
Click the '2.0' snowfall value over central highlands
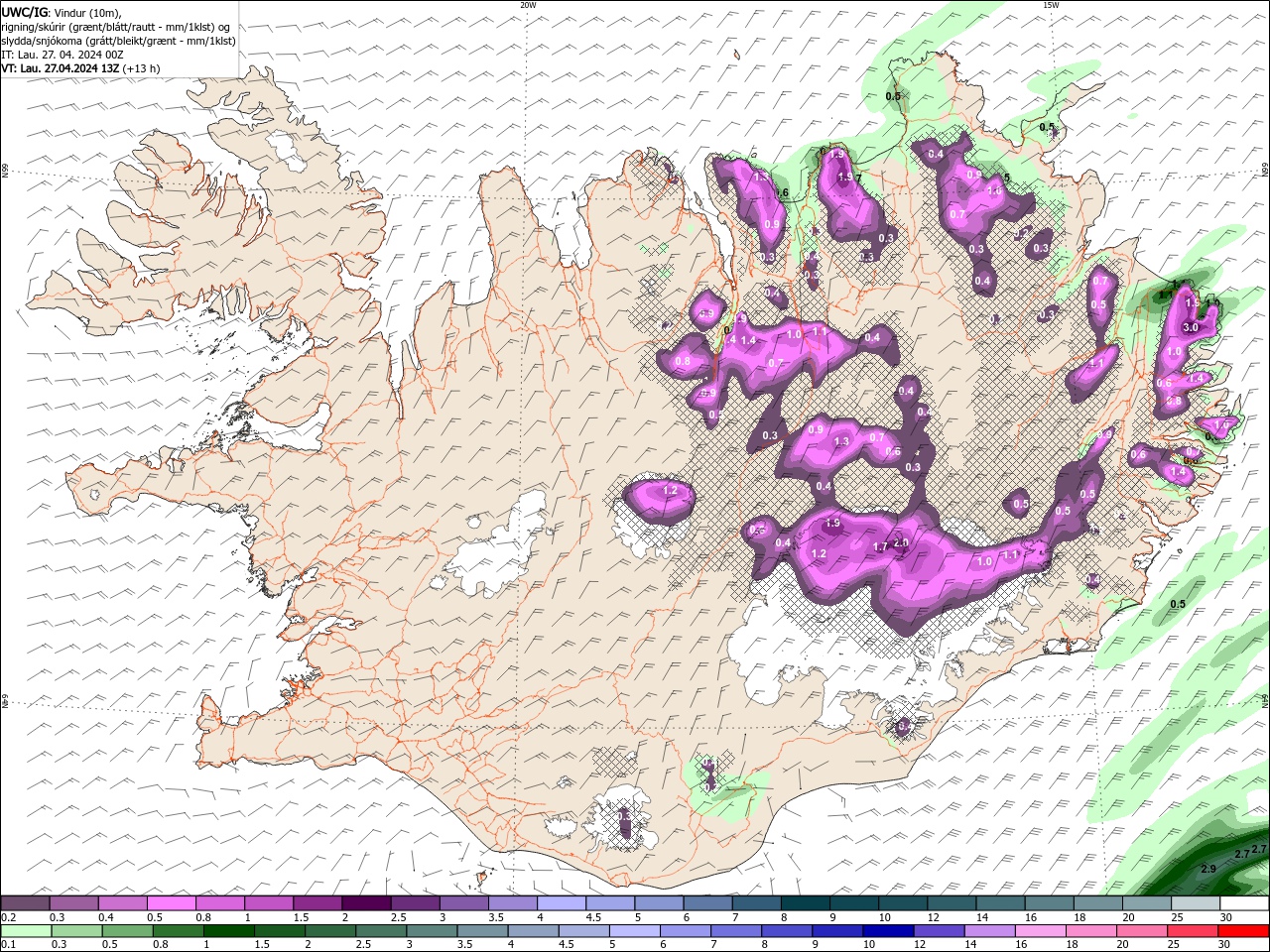pyautogui.click(x=901, y=542)
